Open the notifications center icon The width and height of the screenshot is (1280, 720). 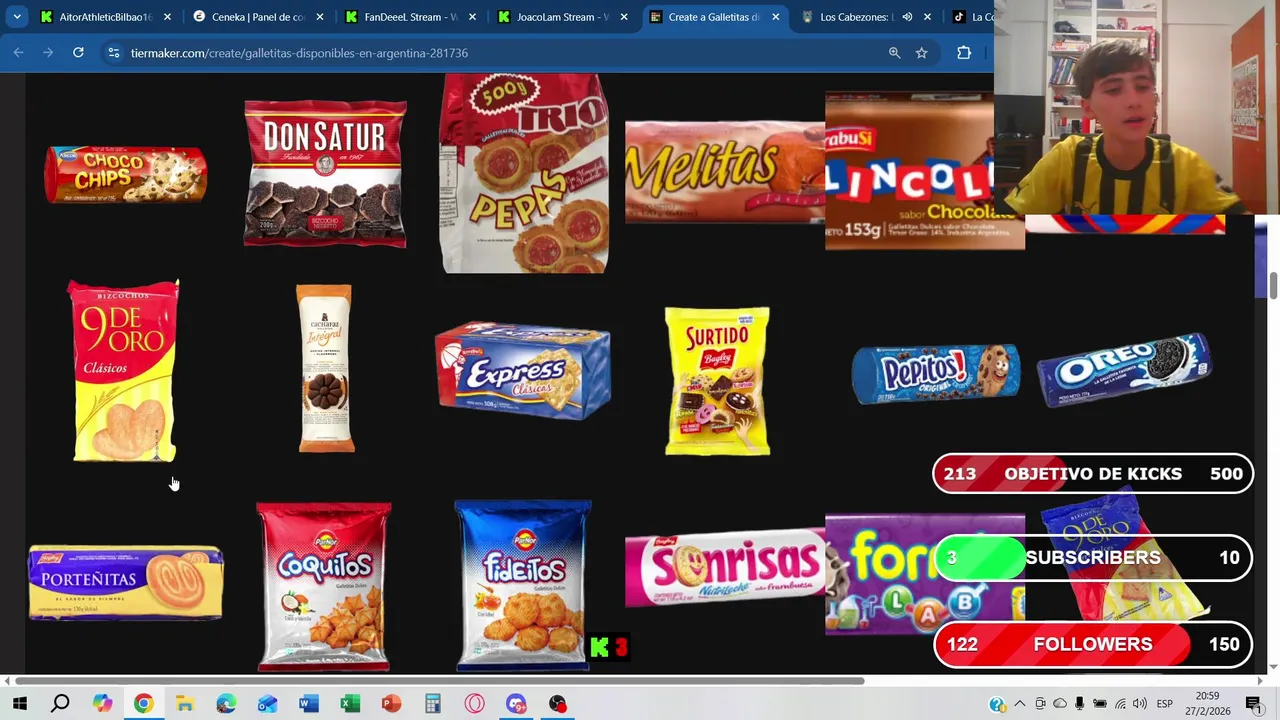coord(1253,703)
